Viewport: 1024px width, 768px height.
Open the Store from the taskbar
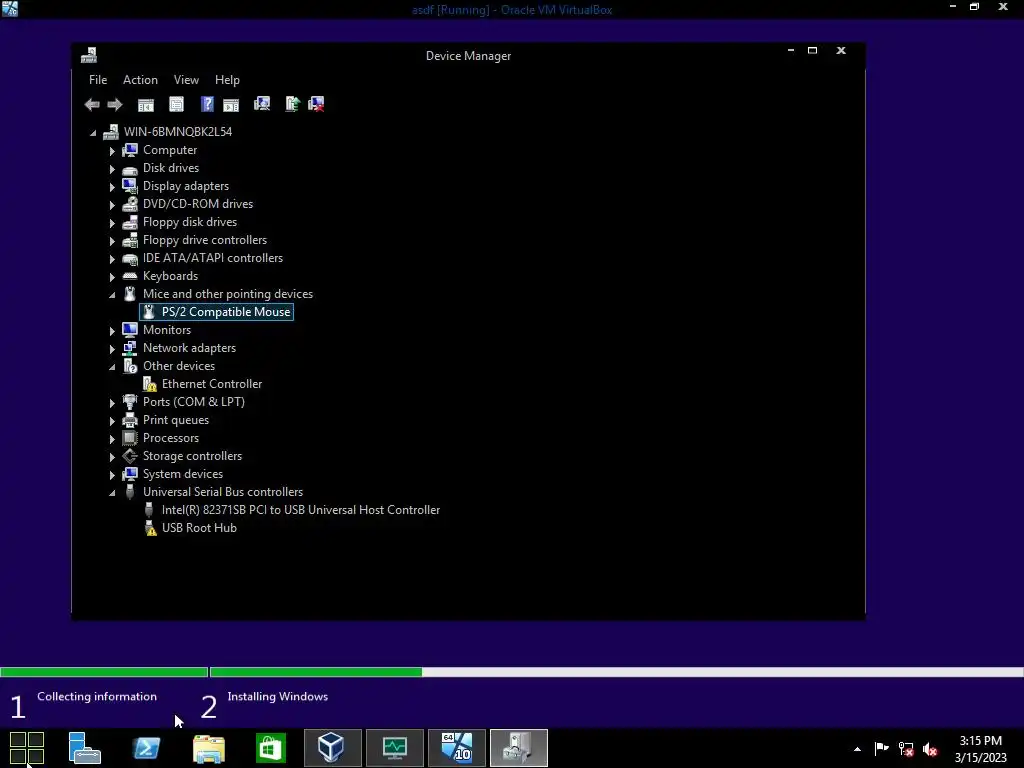click(x=271, y=748)
